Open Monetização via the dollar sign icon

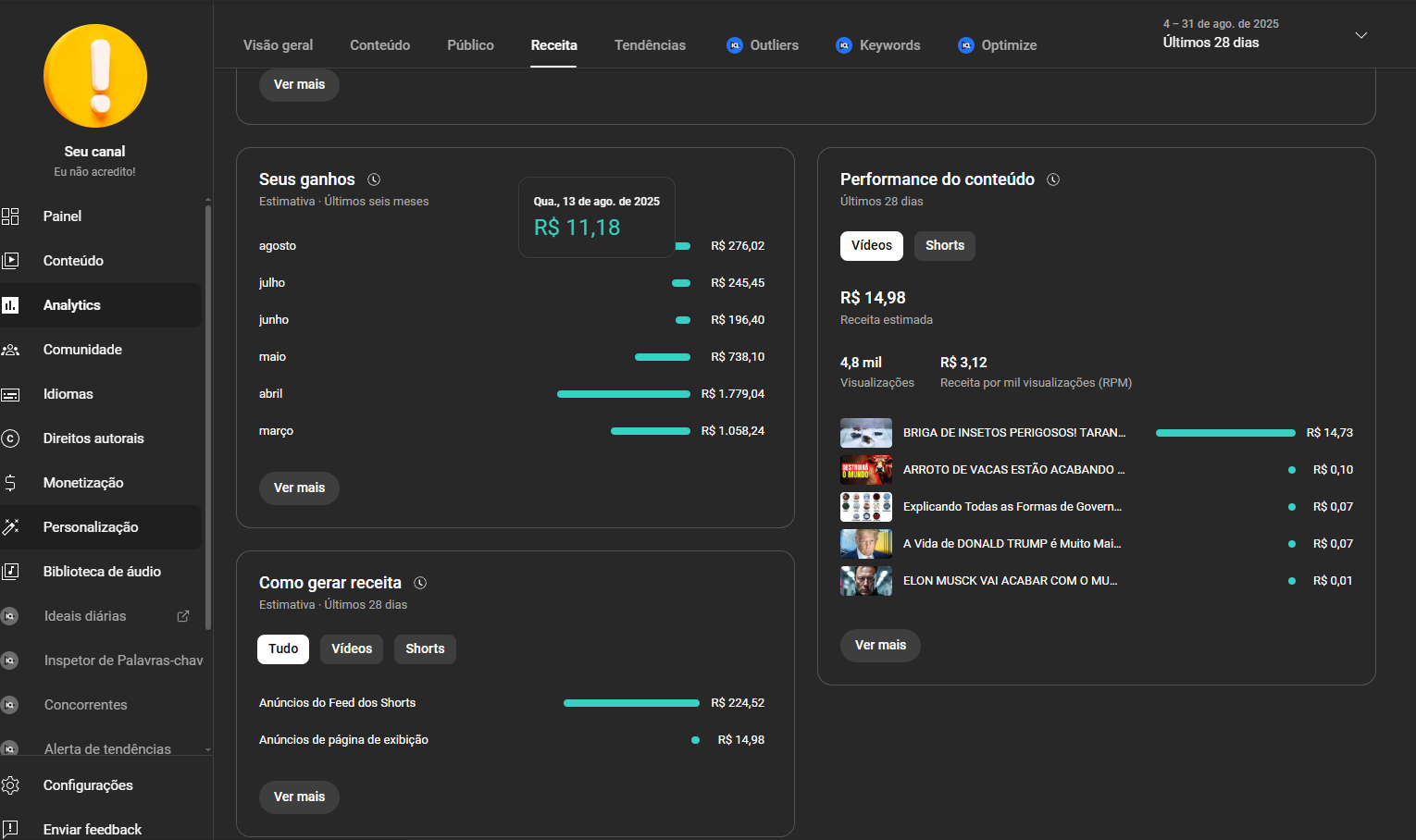click(x=11, y=483)
